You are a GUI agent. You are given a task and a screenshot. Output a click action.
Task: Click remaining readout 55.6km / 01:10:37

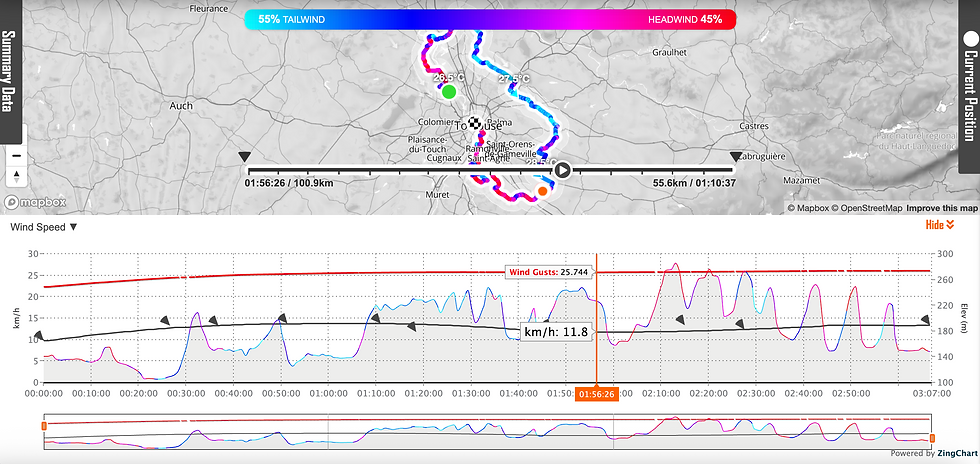click(693, 183)
